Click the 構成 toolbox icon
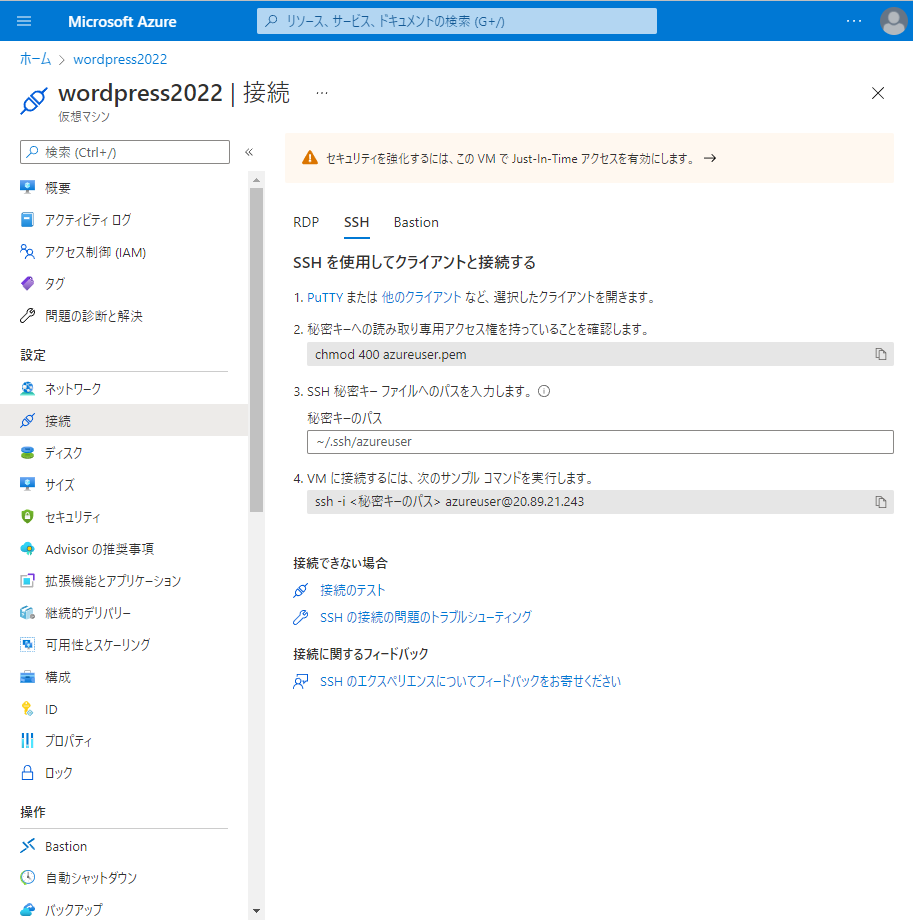This screenshot has width=913, height=920. pyautogui.click(x=27, y=677)
